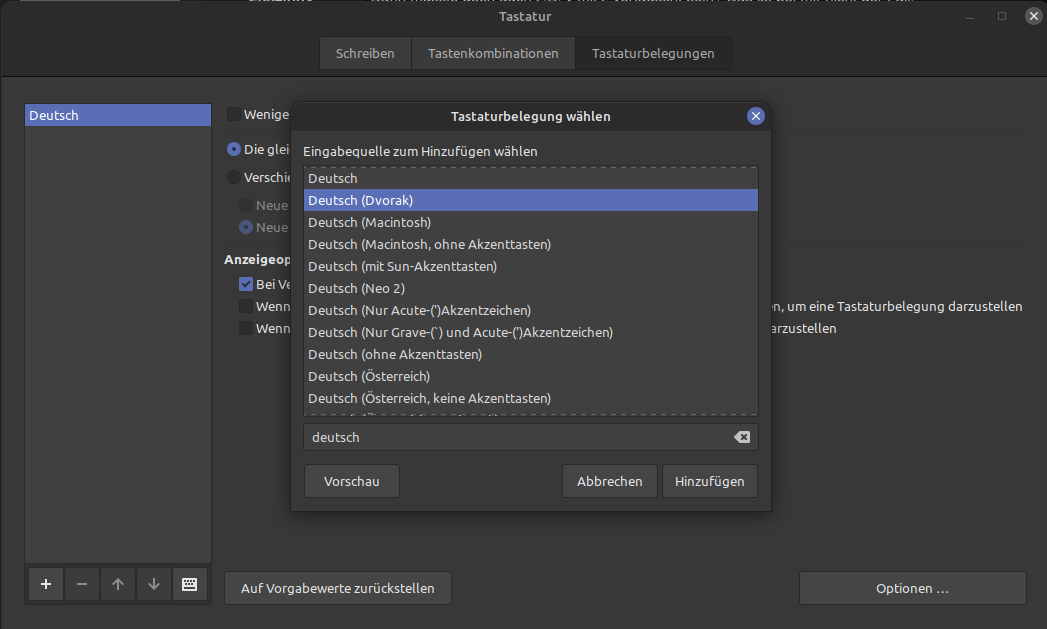This screenshot has width=1047, height=629.
Task: Add a new layout with the plus icon
Action: tap(46, 584)
